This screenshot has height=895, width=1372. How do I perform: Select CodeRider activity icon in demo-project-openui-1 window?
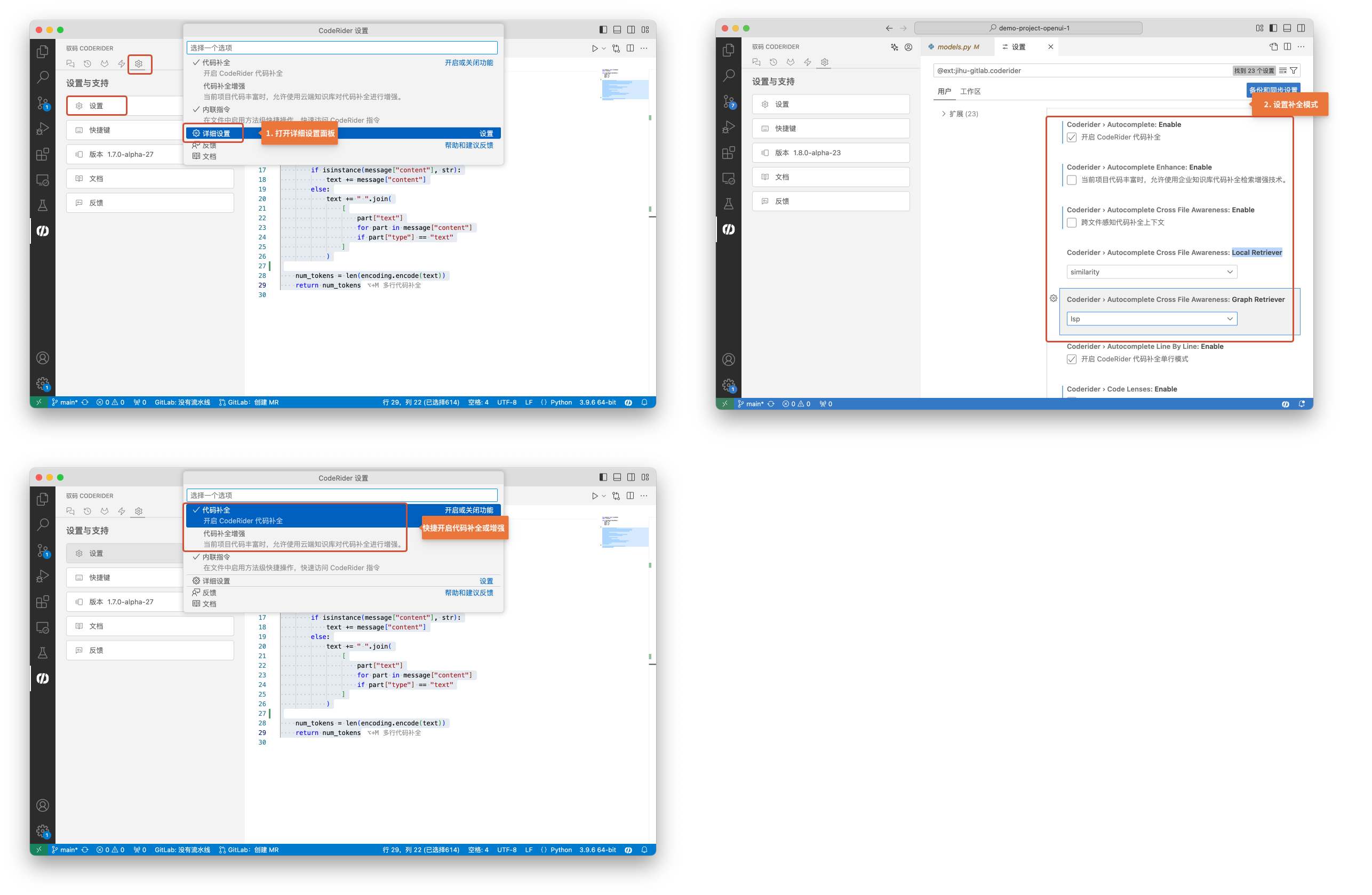click(x=728, y=229)
